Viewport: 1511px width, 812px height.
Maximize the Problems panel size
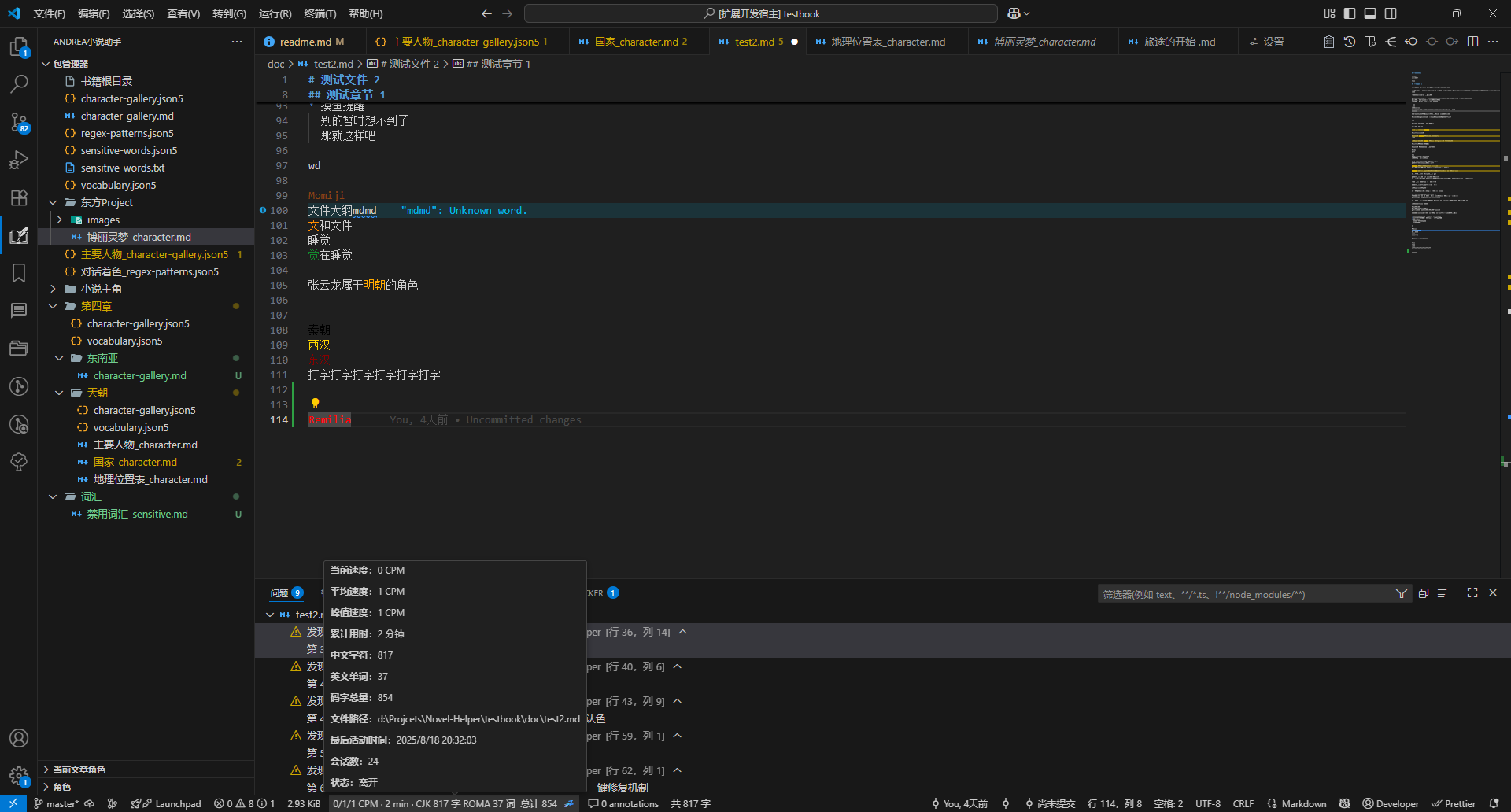[1472, 593]
